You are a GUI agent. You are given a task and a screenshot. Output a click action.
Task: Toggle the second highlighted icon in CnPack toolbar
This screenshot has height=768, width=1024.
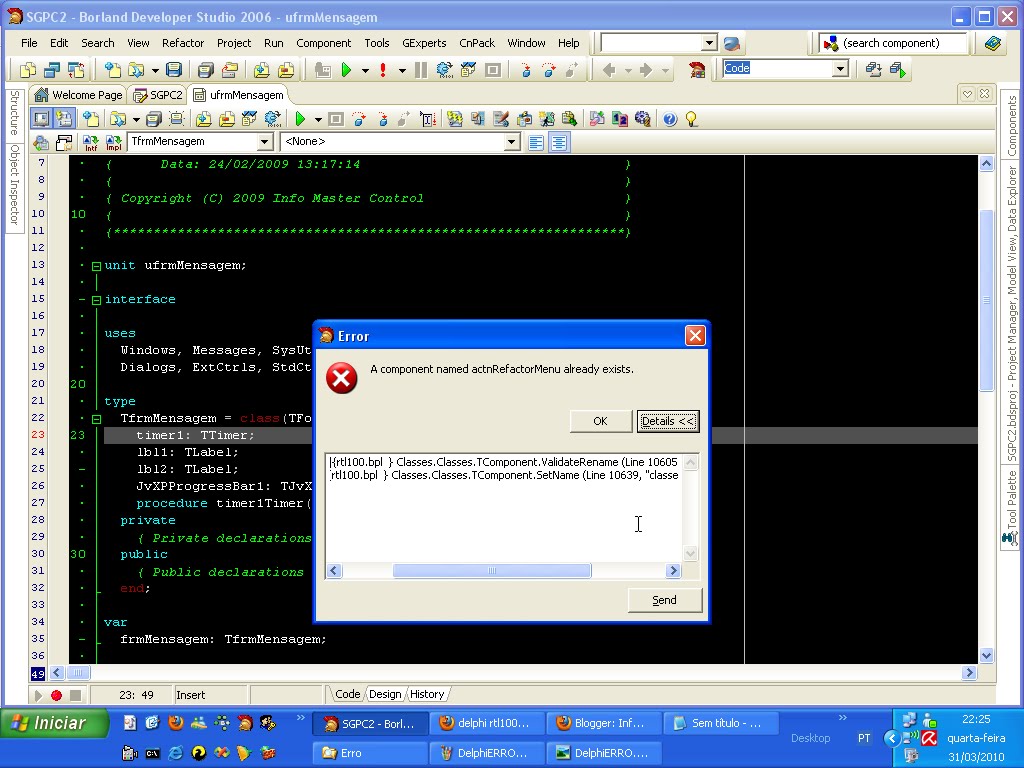[64, 119]
